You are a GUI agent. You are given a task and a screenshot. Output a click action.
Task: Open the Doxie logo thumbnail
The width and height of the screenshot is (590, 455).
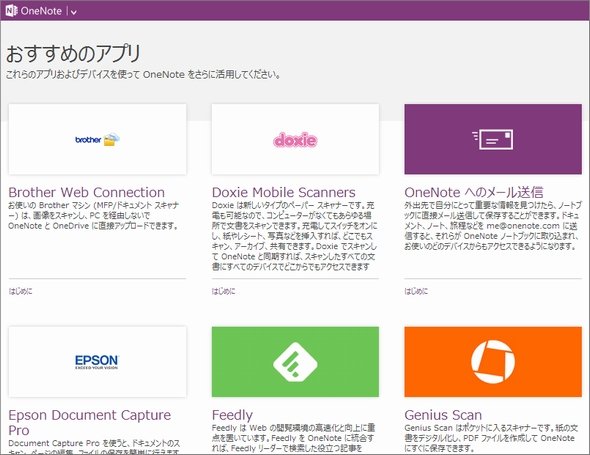(x=295, y=139)
